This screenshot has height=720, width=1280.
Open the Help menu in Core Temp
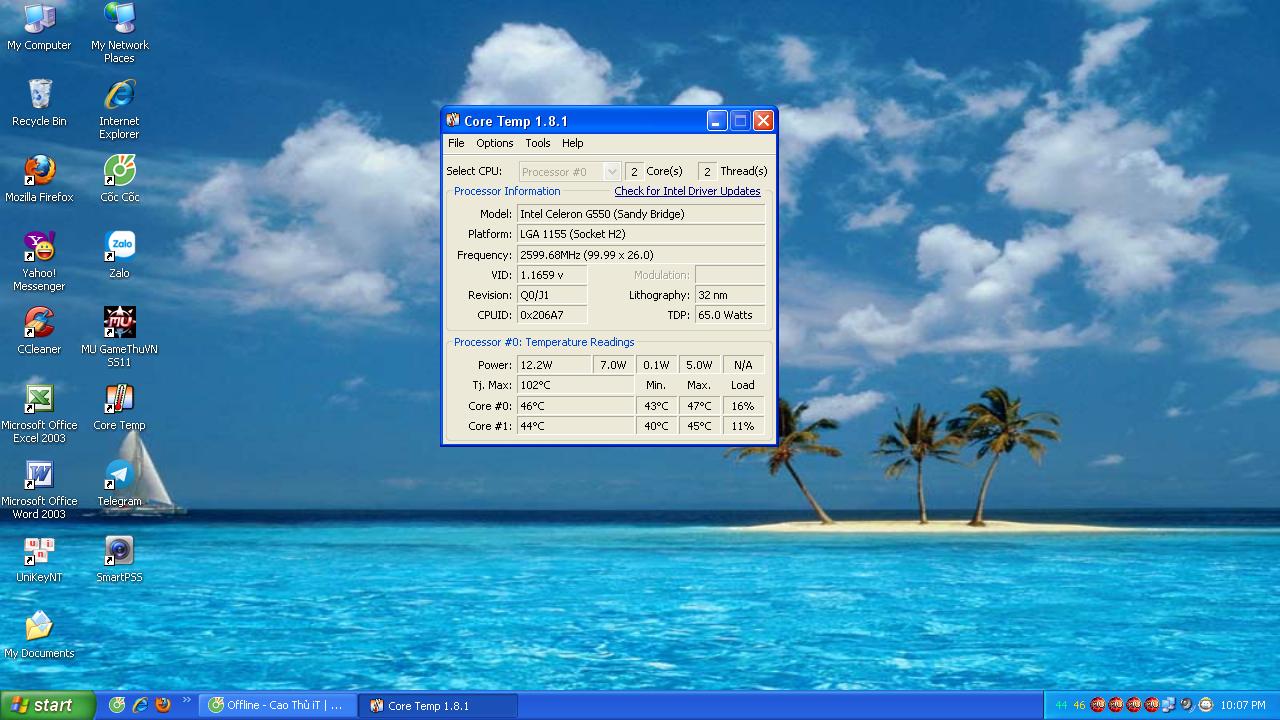(573, 143)
